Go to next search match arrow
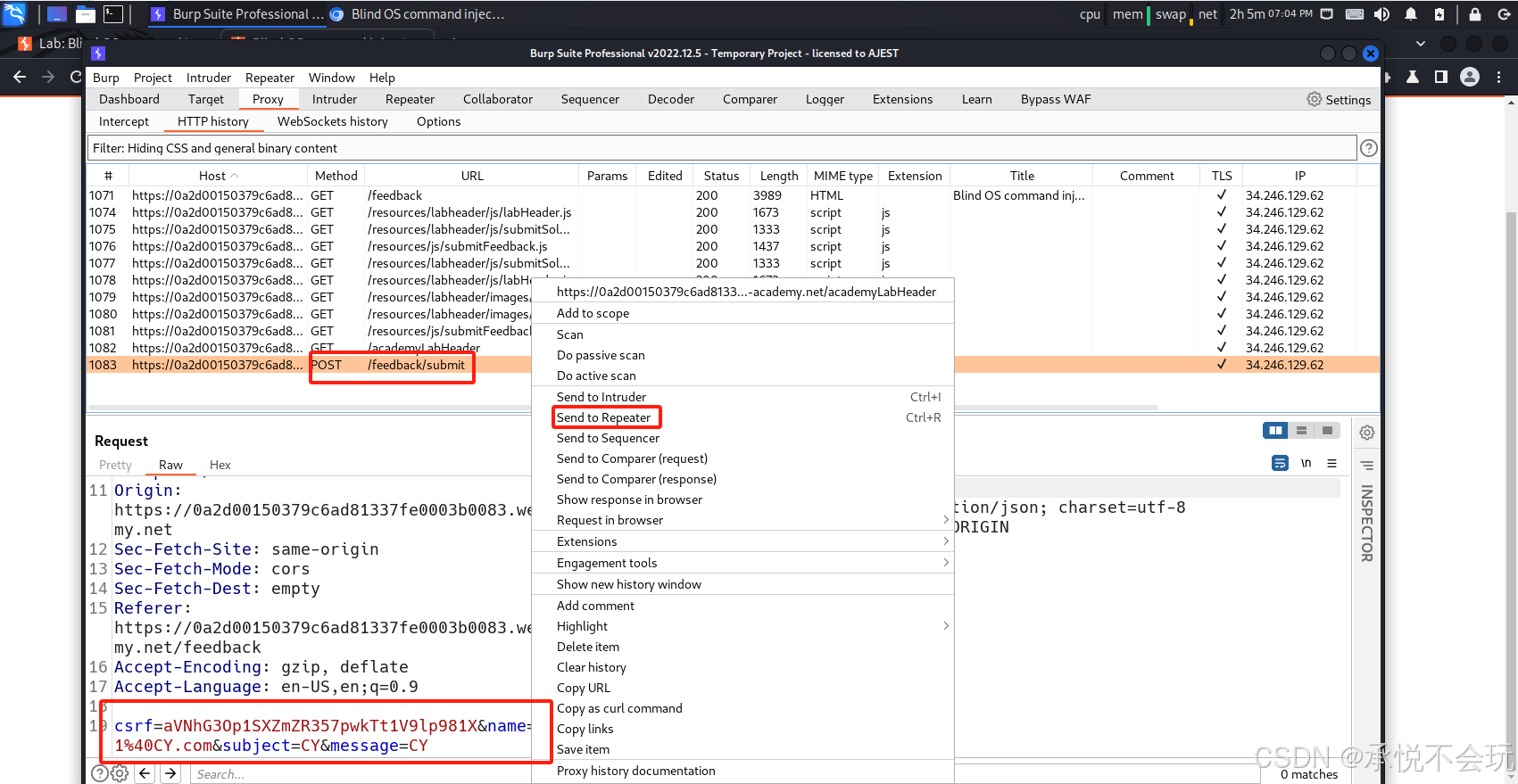The height and width of the screenshot is (784, 1518). point(171,773)
